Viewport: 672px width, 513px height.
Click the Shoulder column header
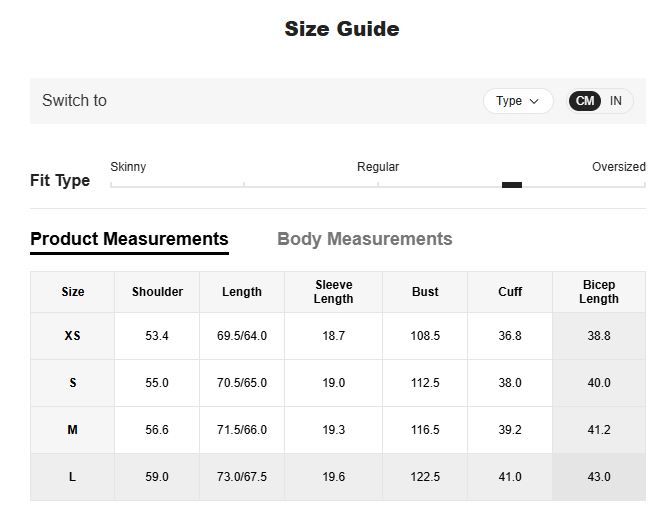157,292
